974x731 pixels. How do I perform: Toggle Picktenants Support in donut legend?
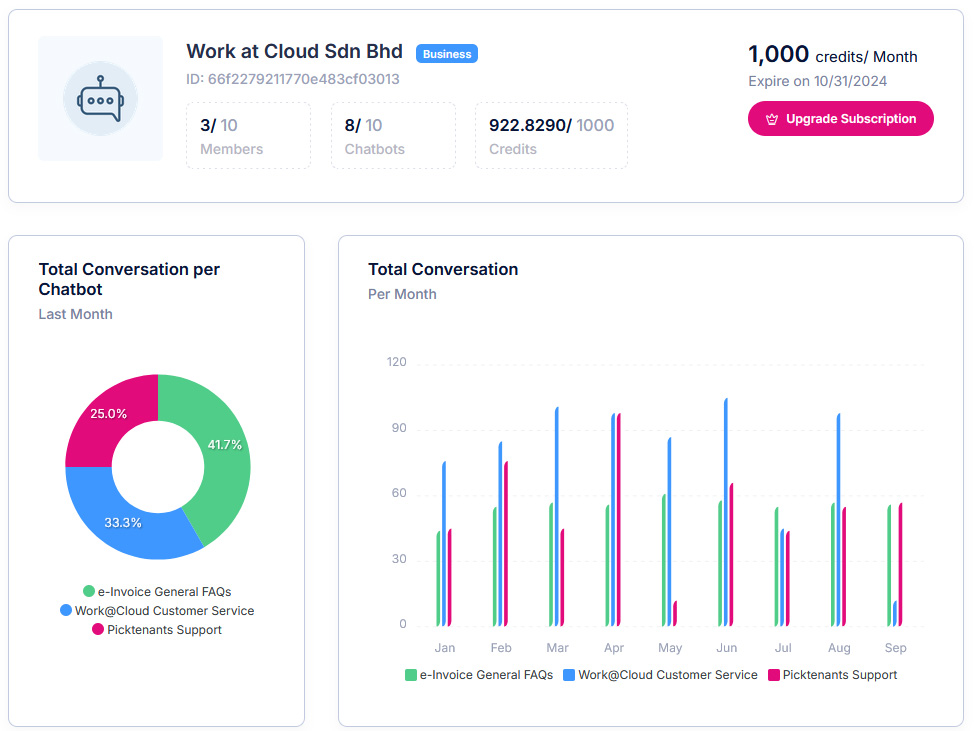coord(157,630)
